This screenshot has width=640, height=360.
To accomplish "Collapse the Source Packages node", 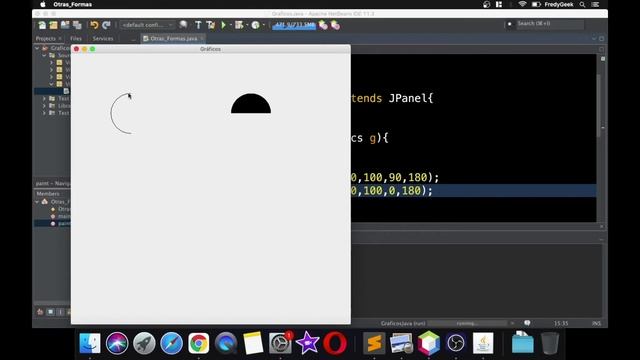I will [x=44, y=55].
